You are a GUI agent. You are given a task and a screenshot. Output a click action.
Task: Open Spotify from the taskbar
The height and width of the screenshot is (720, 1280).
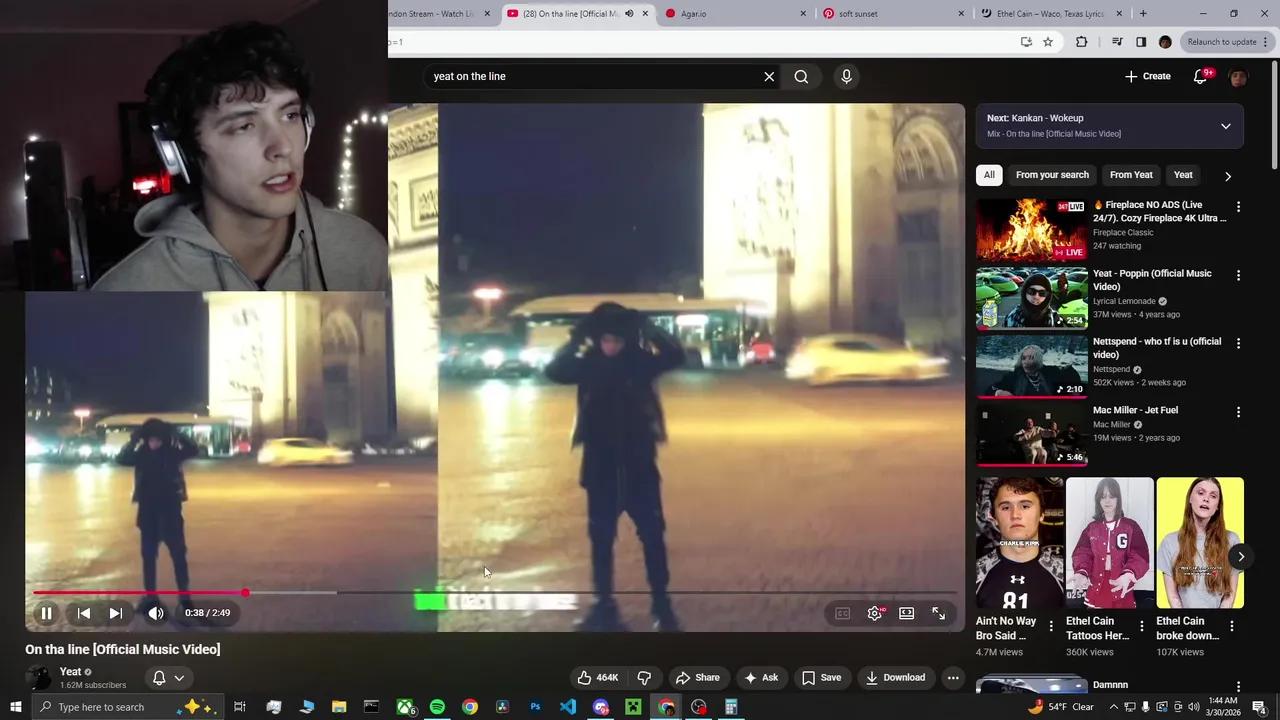(x=437, y=707)
